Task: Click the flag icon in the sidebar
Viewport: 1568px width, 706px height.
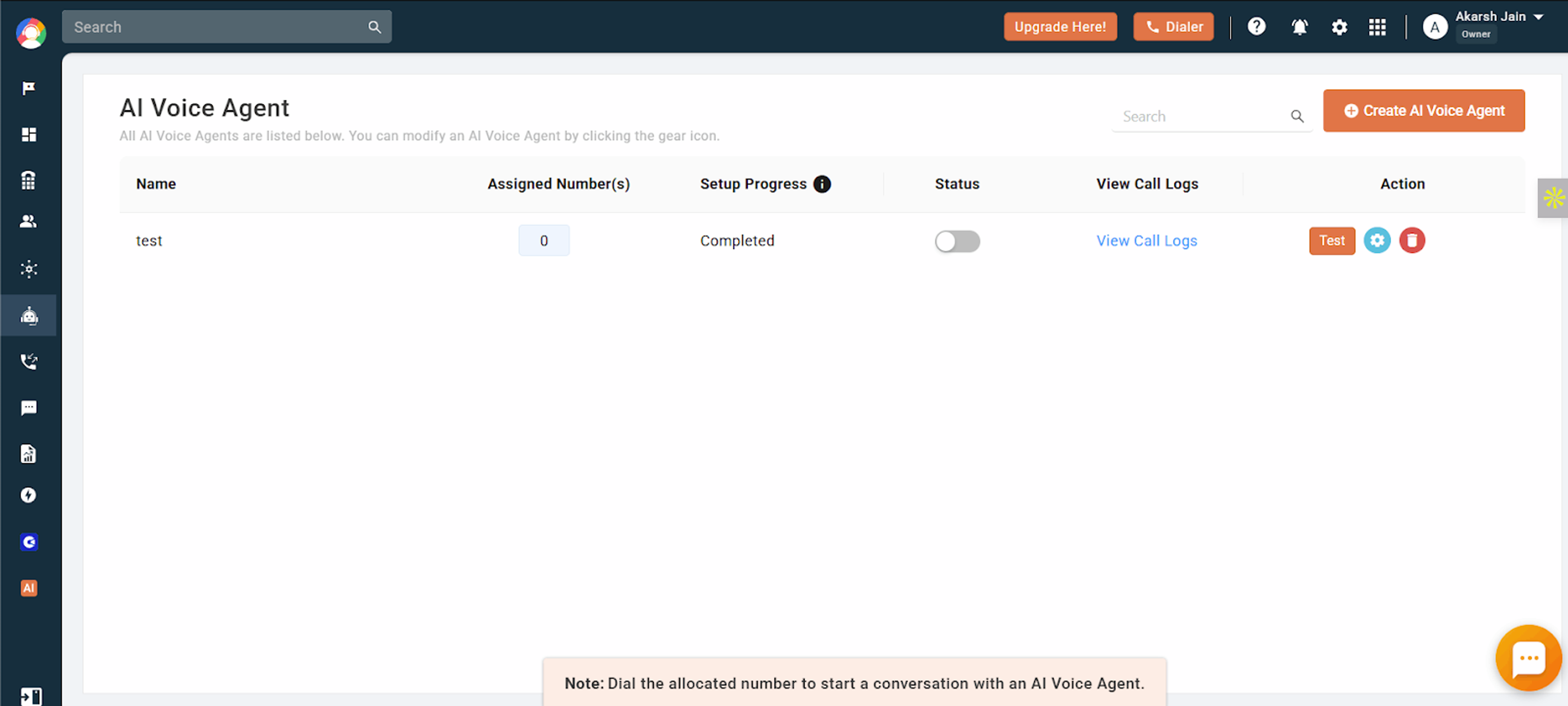Action: (x=29, y=88)
